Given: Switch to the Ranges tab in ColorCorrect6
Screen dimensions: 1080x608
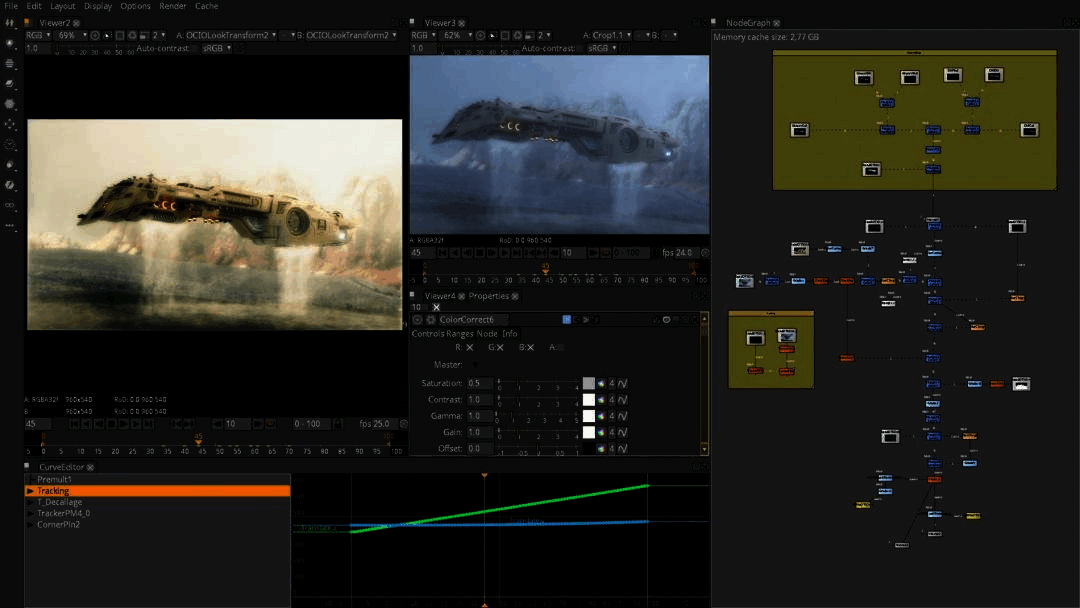Looking at the screenshot, I should [x=460, y=334].
